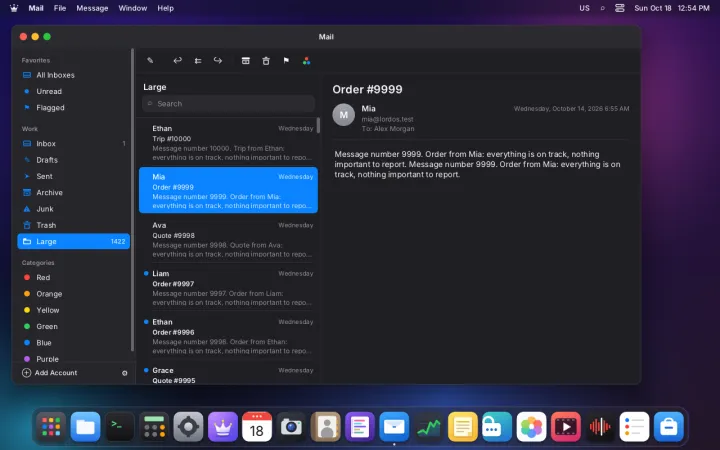
Task: Select Mia's Order #9999 email
Action: click(228, 190)
